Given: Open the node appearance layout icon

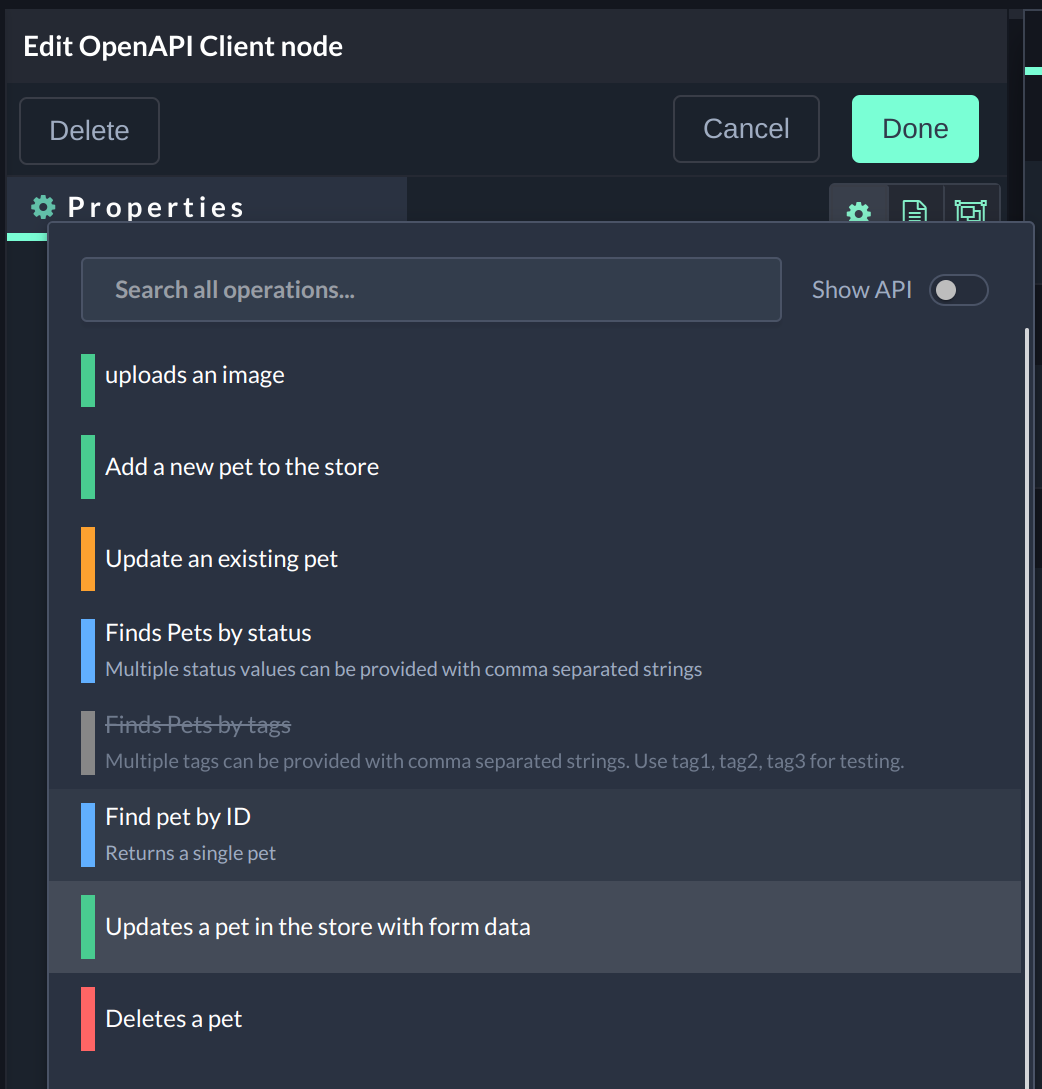Looking at the screenshot, I should (x=970, y=210).
